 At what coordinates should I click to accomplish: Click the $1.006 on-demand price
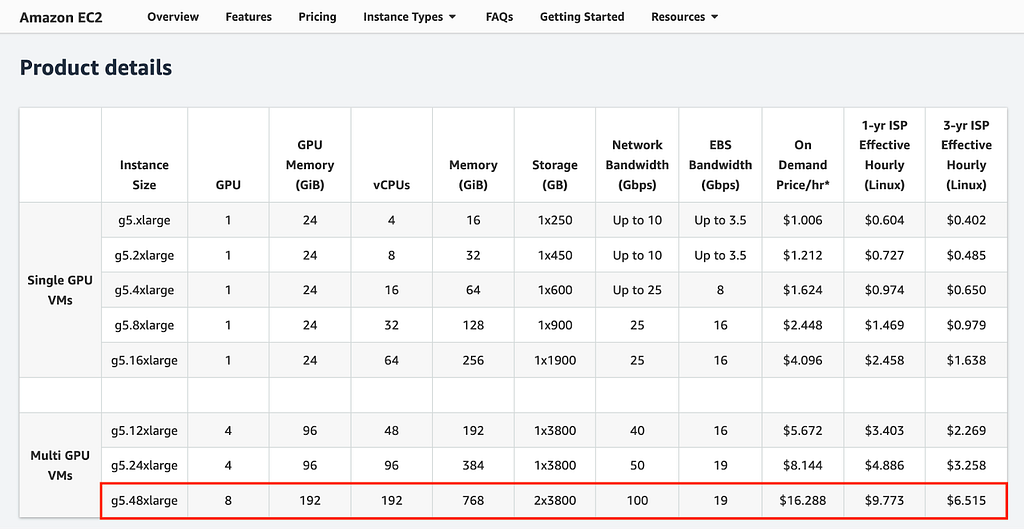[803, 220]
